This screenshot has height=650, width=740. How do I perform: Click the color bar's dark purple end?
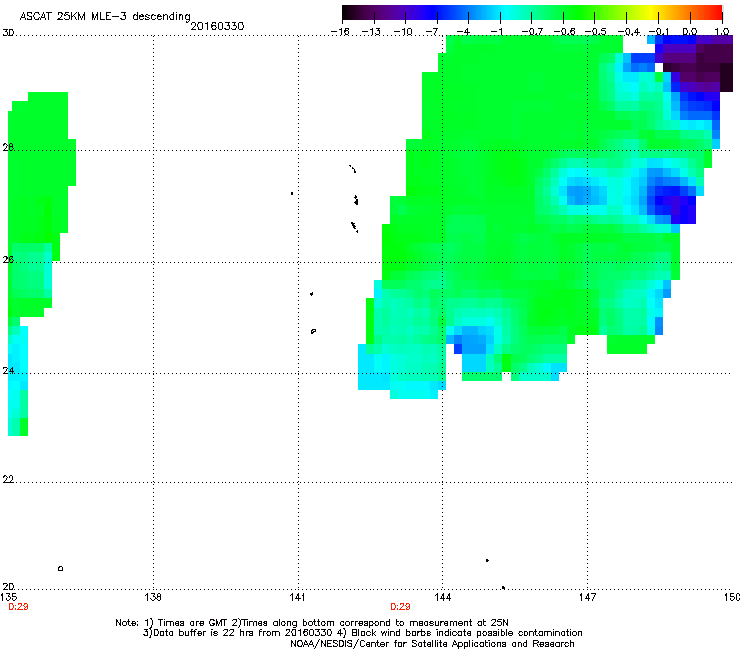pyautogui.click(x=350, y=13)
